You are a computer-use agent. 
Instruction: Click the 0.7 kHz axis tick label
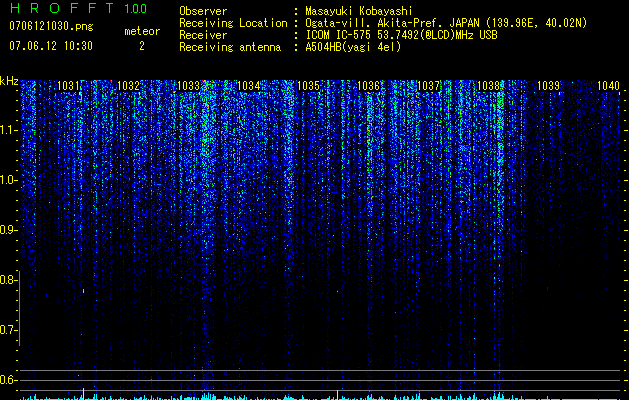pyautogui.click(x=9, y=330)
